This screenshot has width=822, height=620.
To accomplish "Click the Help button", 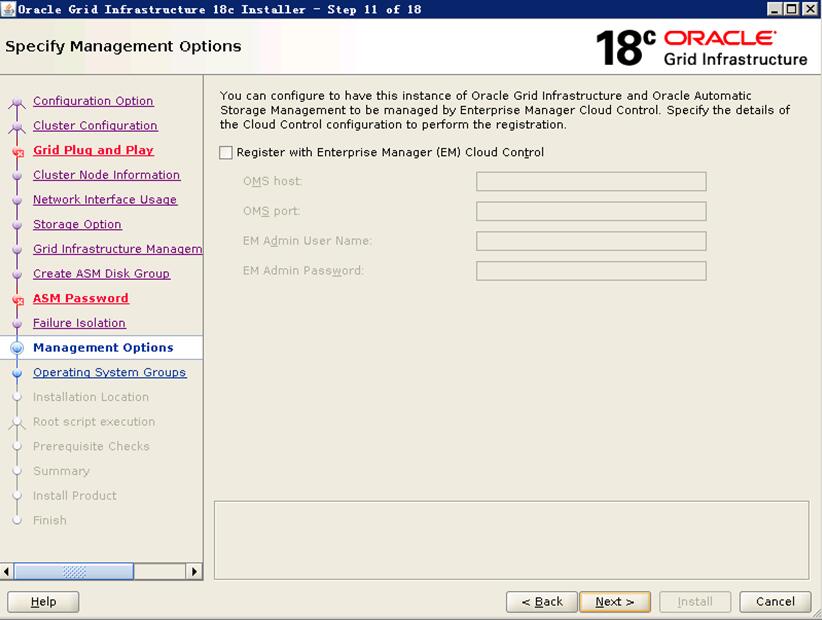I will tap(43, 602).
